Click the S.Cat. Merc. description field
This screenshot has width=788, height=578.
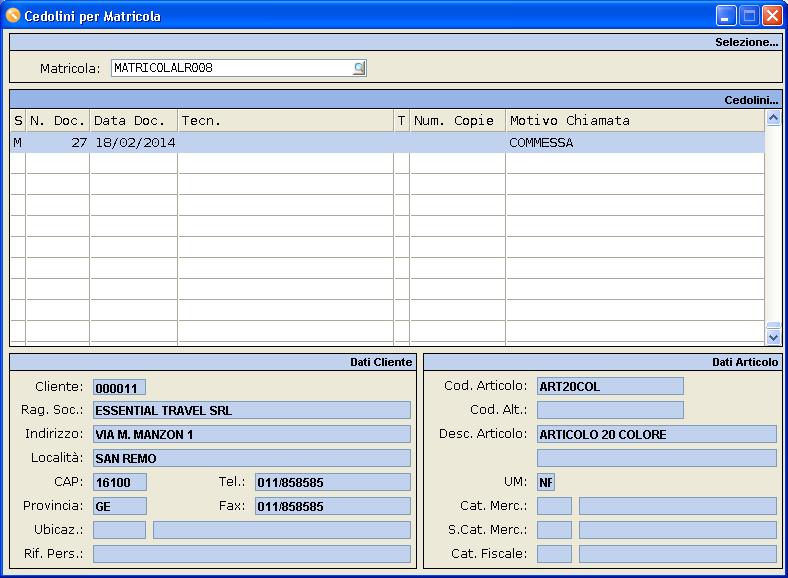tap(678, 530)
